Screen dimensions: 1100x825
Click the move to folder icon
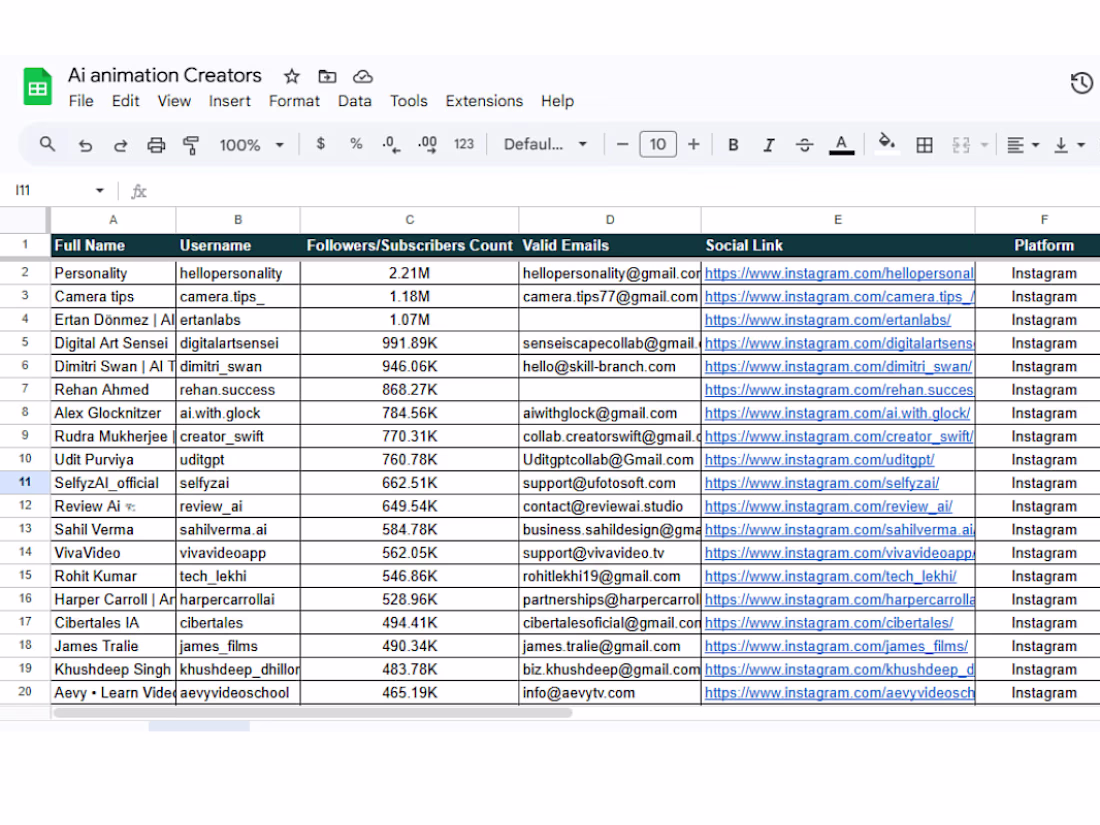pos(327,76)
